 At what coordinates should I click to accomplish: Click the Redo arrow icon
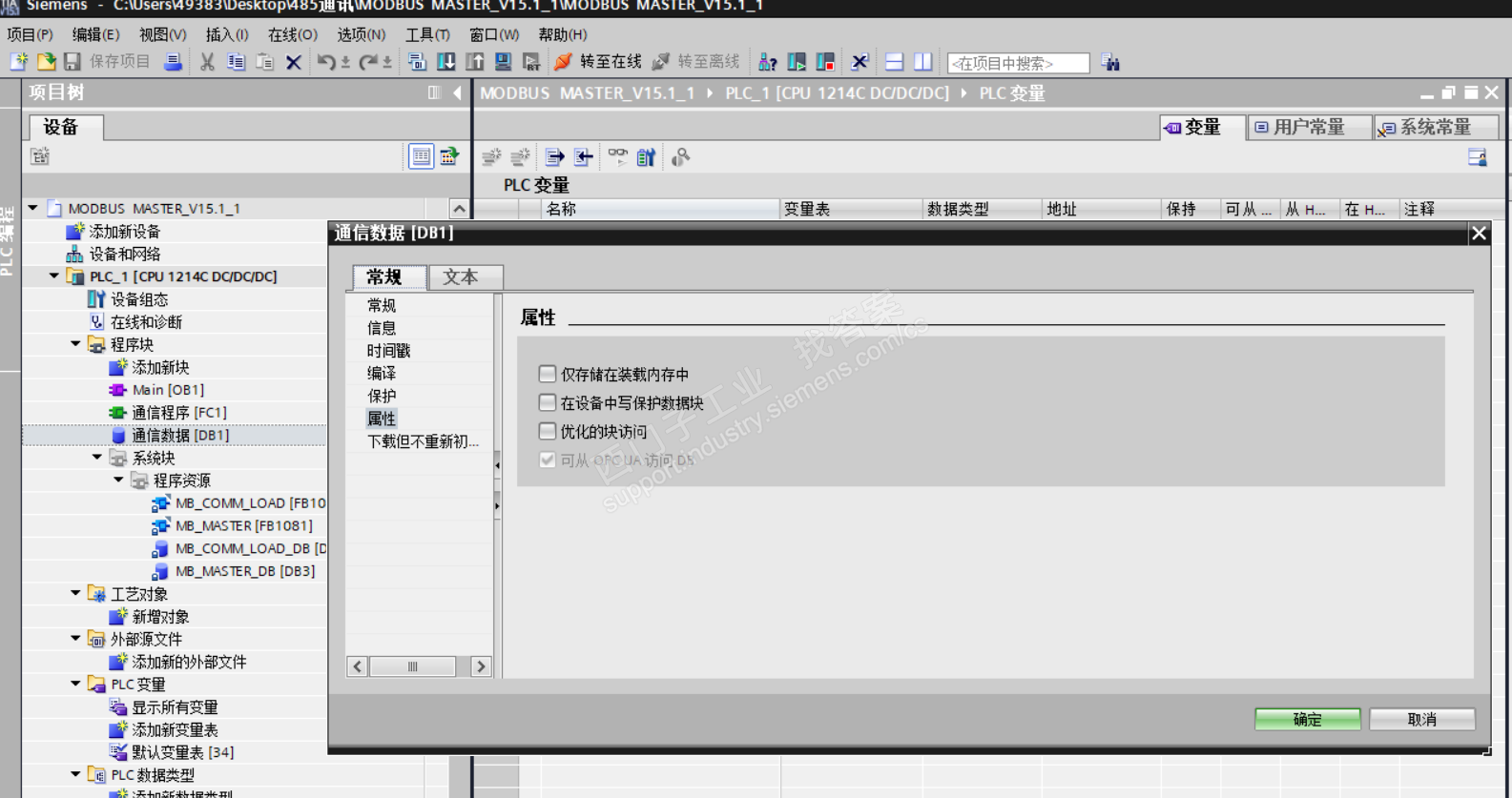point(368,62)
